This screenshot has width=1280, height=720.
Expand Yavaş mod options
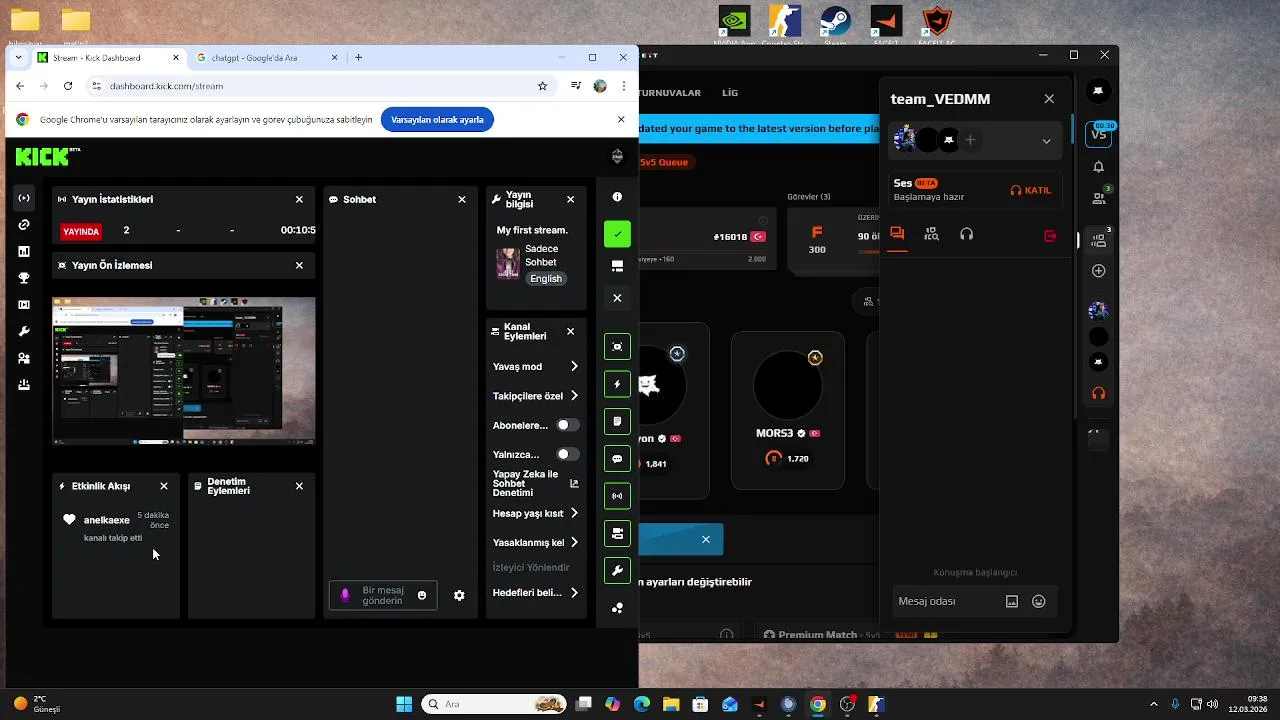coord(574,366)
